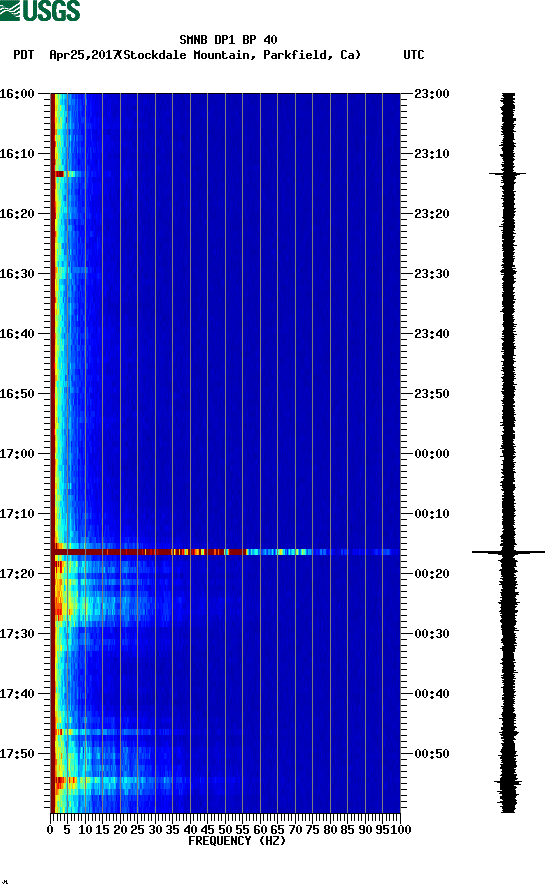The height and width of the screenshot is (893, 552).
Task: Click the 50 Hz frequency tick label
Action: (225, 830)
